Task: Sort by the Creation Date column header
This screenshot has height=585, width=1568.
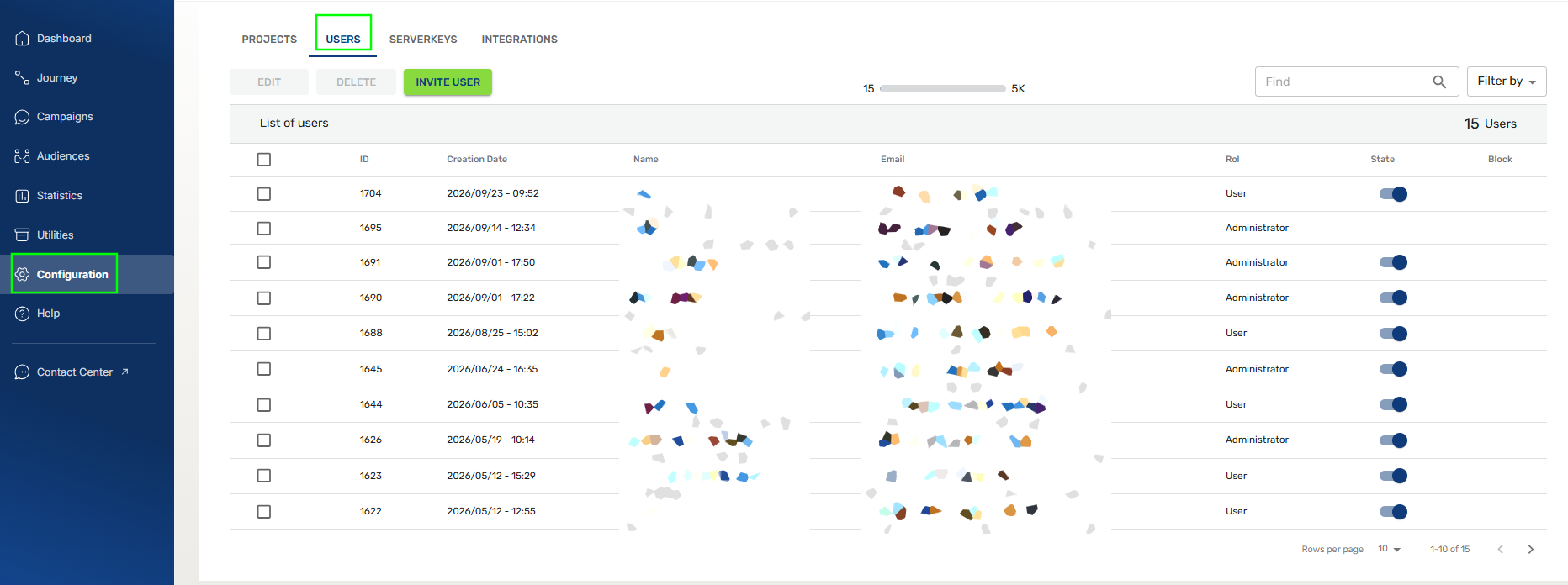Action: 477,160
